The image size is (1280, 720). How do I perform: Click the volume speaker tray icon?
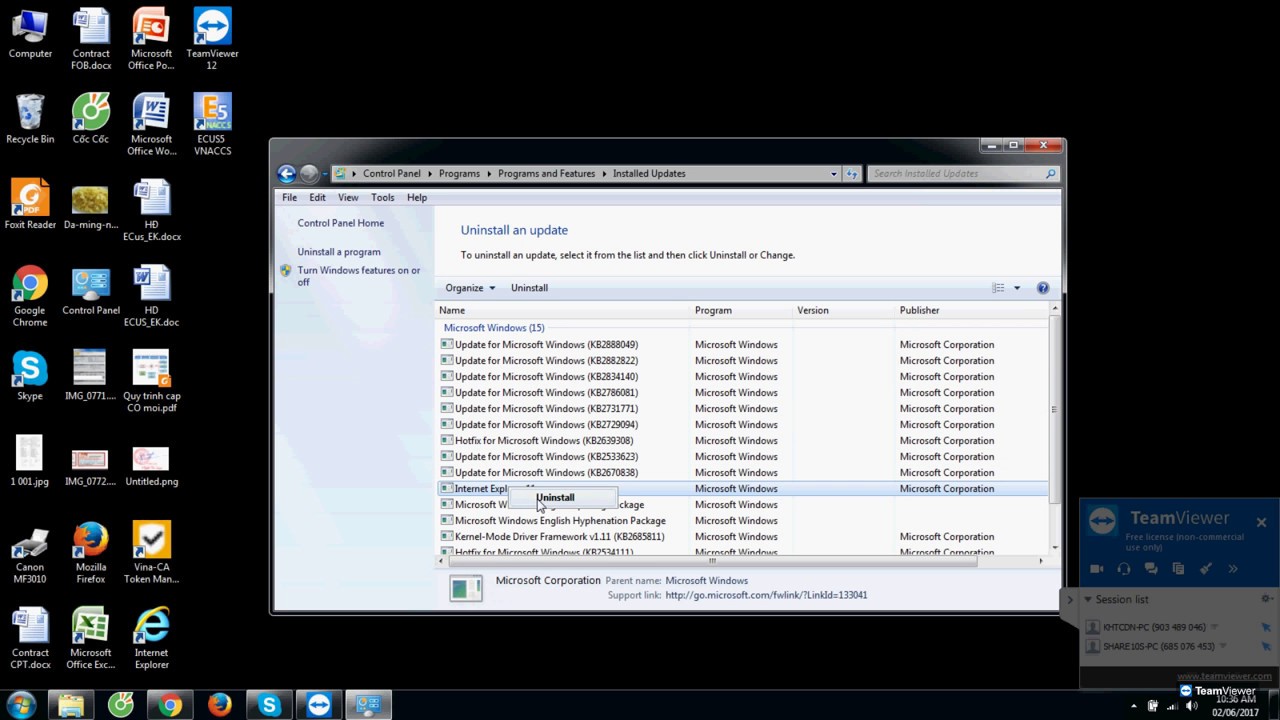(1190, 706)
